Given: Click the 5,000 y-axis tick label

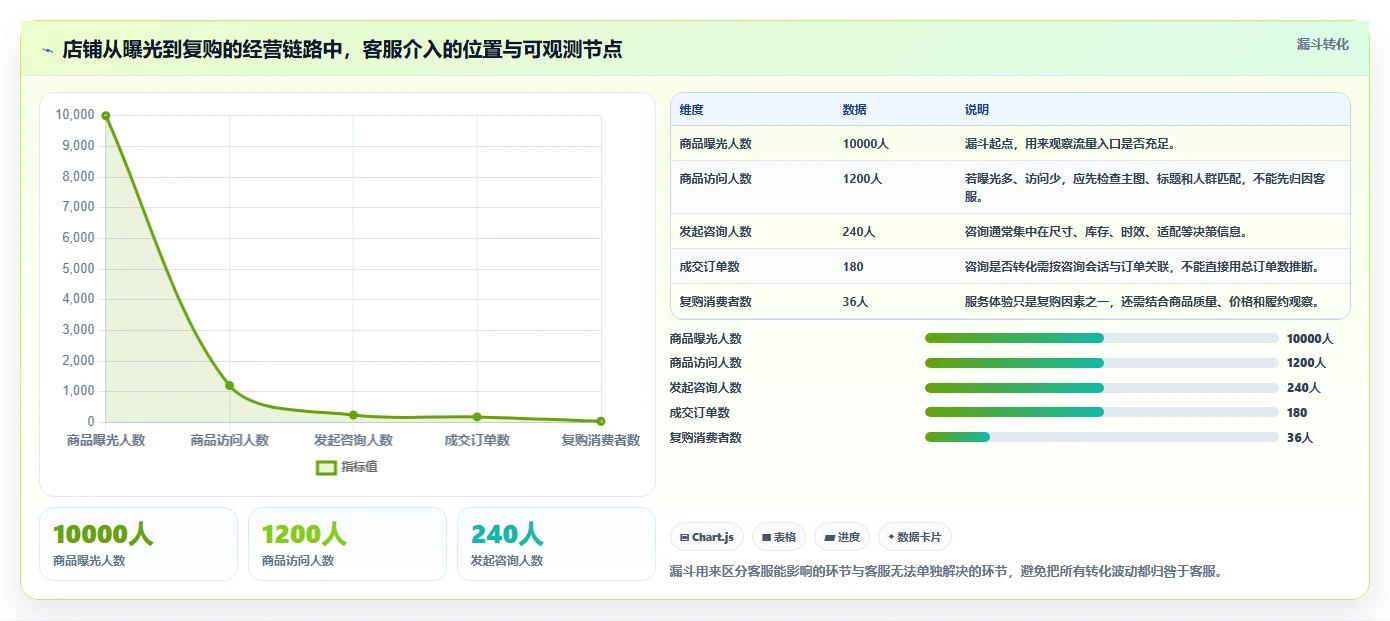Looking at the screenshot, I should 78,269.
